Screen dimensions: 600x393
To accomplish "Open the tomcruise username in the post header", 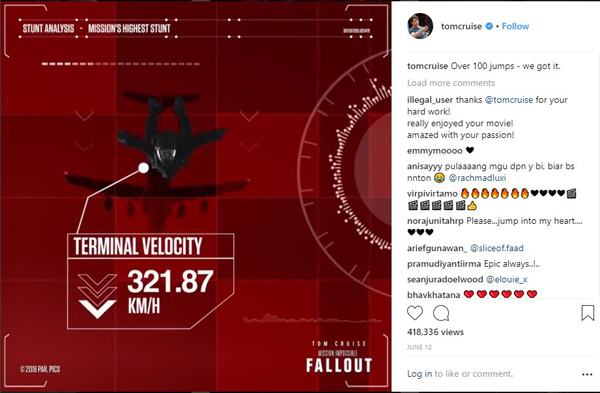I will tap(461, 26).
